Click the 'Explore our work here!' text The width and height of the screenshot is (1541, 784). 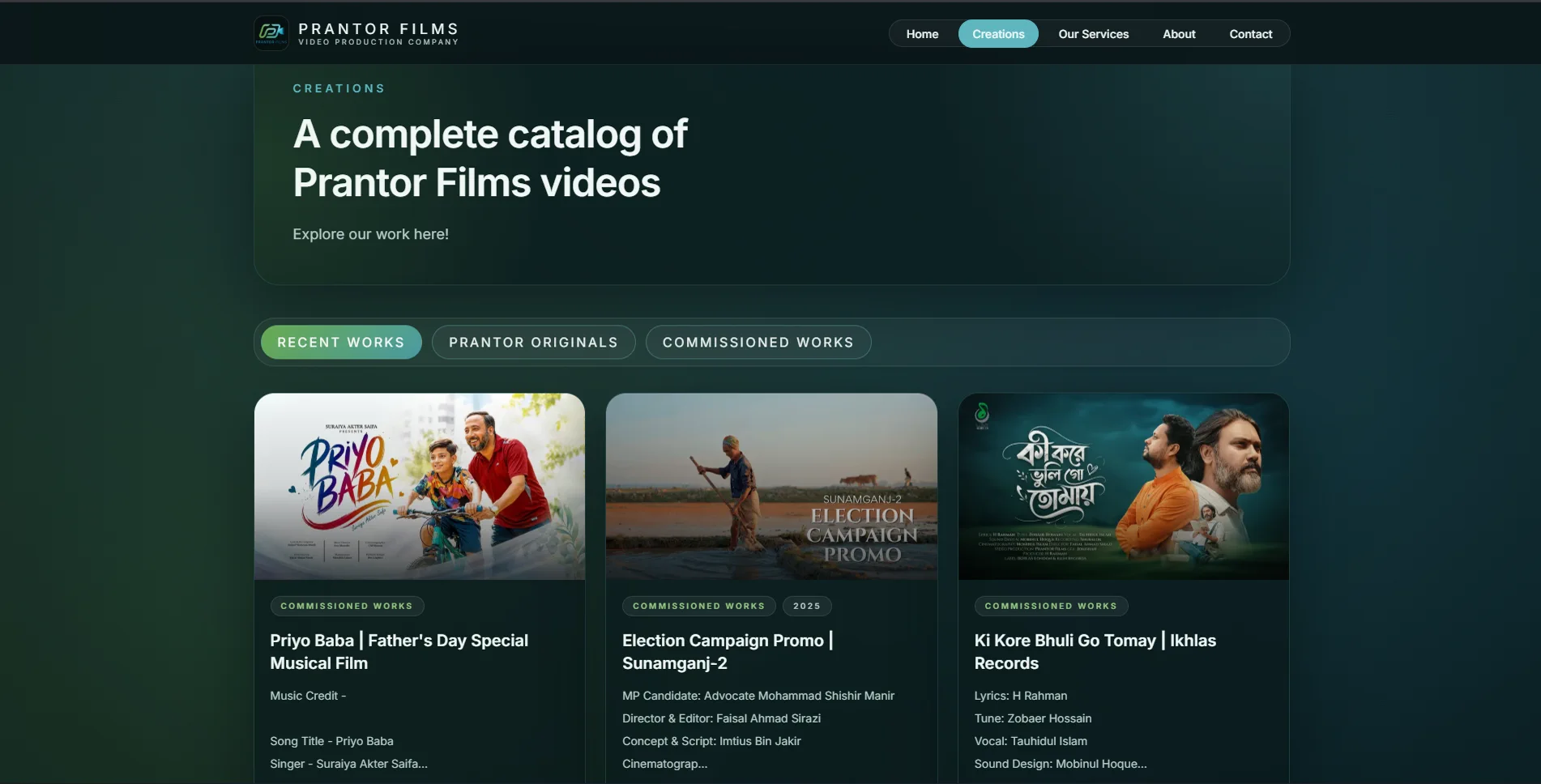370,234
